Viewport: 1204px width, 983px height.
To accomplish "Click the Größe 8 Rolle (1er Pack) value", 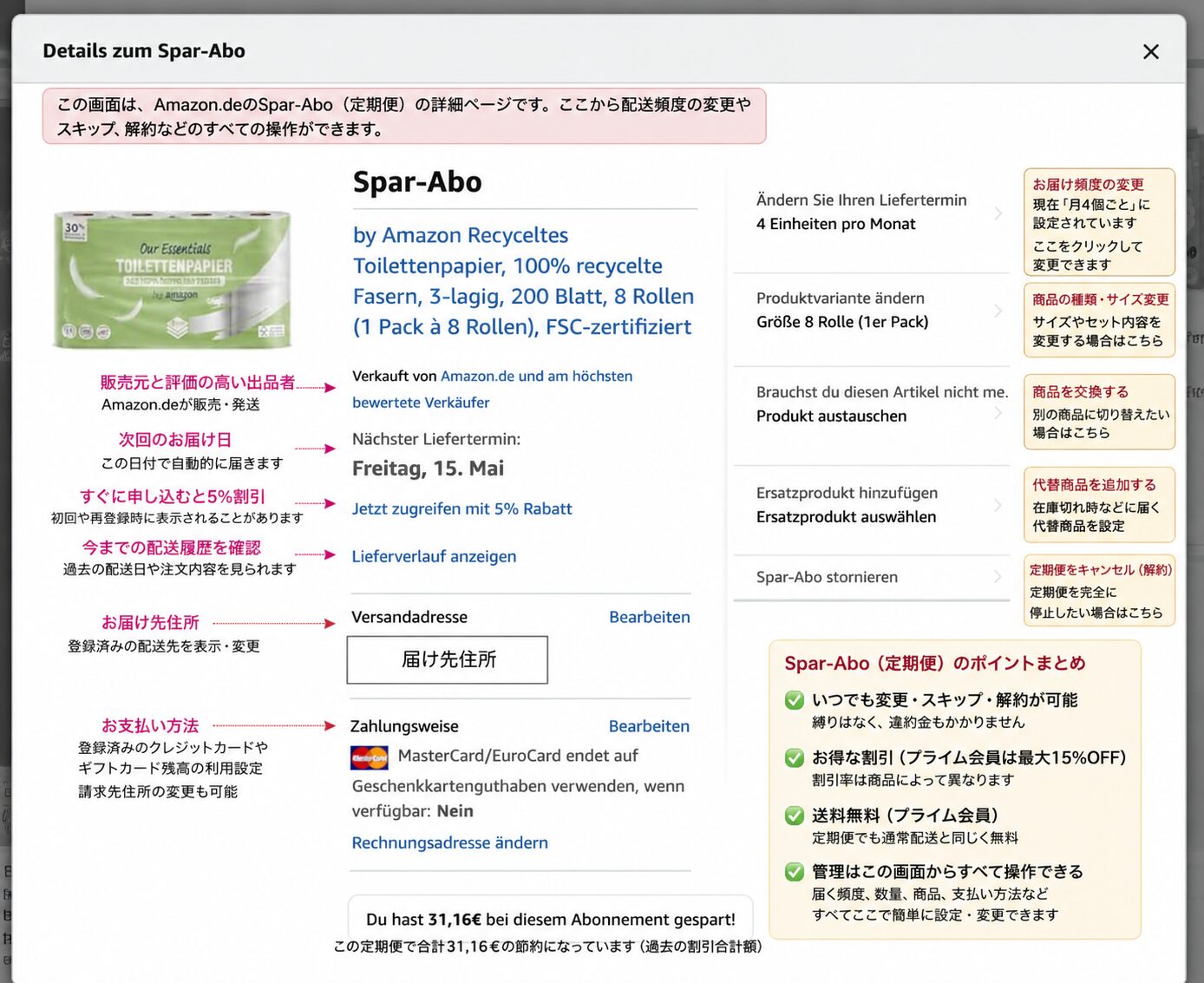I will point(842,322).
